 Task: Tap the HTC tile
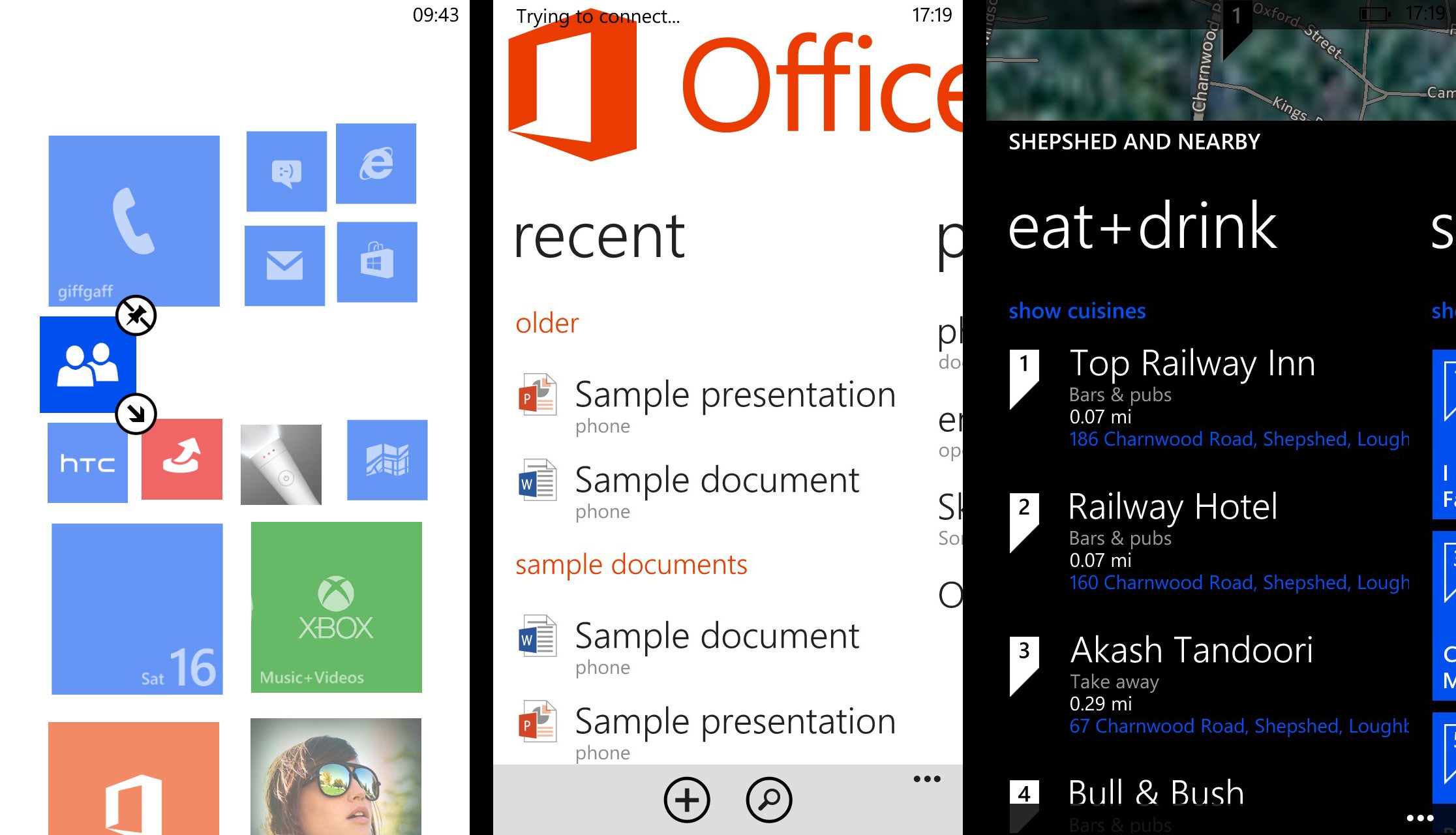87,463
